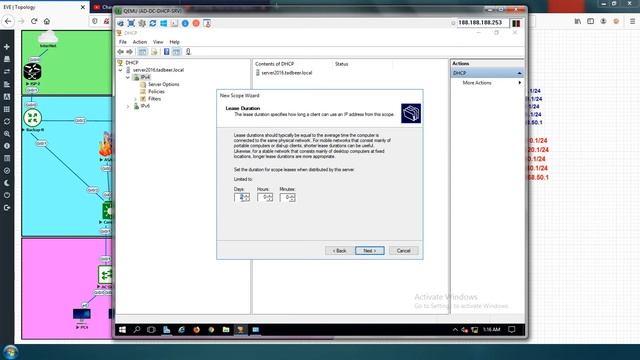Click the logout icon in EVE sidebar
Screen dimensions: 640x360
point(7,208)
